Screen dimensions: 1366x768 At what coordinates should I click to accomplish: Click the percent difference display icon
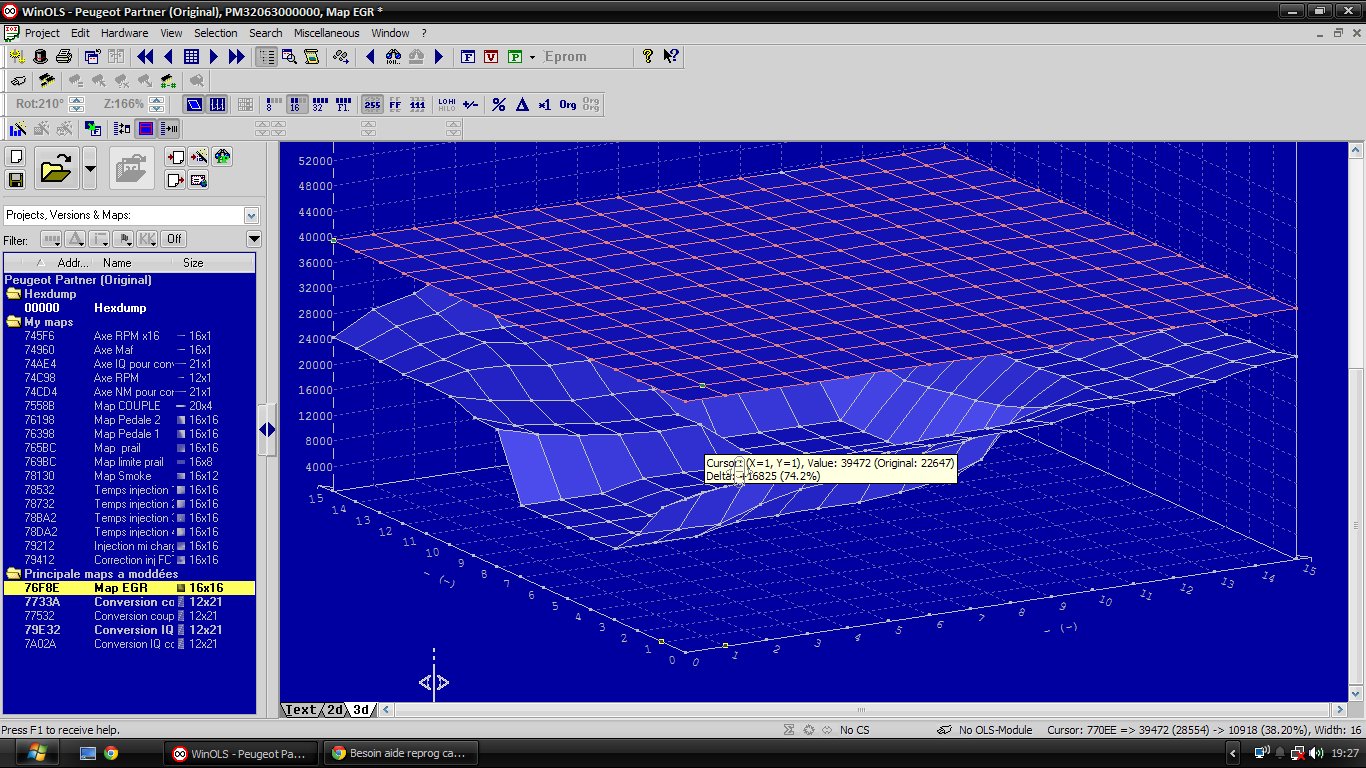click(499, 104)
